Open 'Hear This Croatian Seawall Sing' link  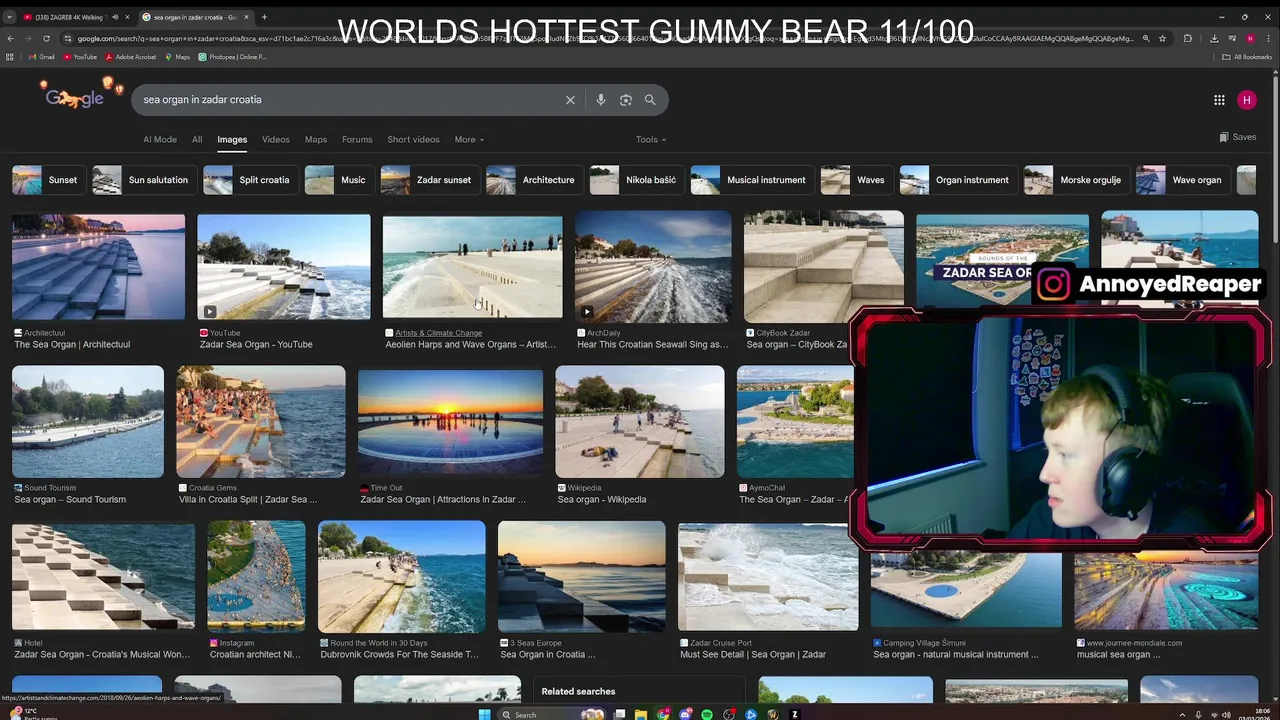pos(652,345)
